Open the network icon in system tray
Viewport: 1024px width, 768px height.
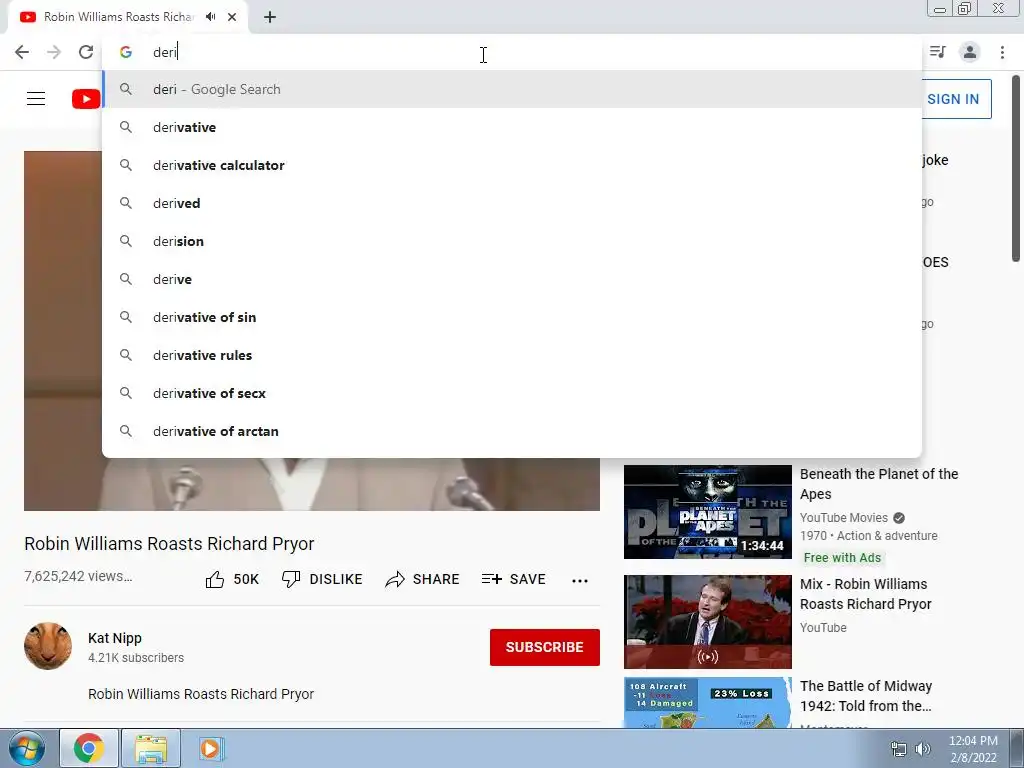point(899,749)
